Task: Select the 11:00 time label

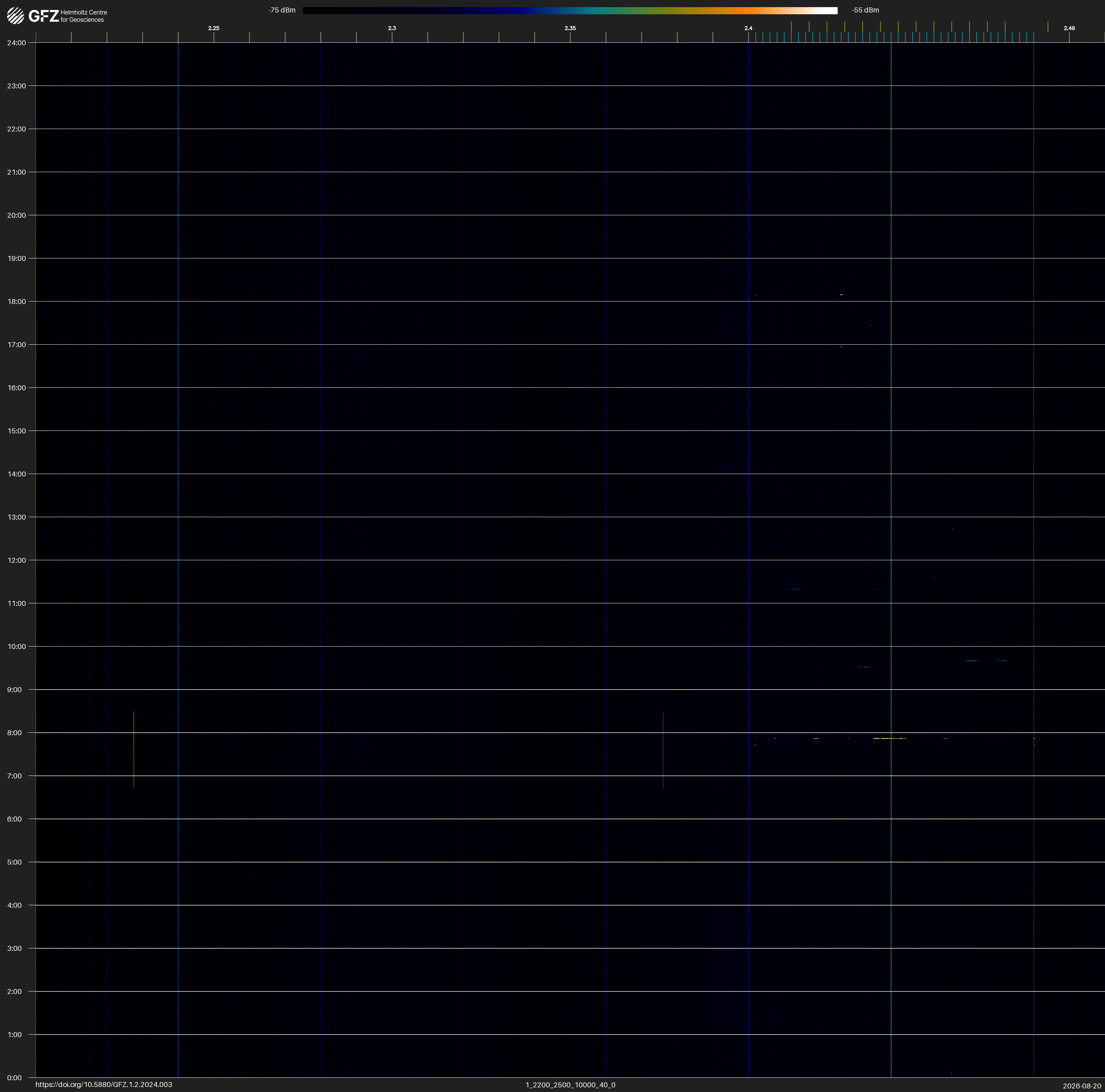Action: [x=17, y=603]
